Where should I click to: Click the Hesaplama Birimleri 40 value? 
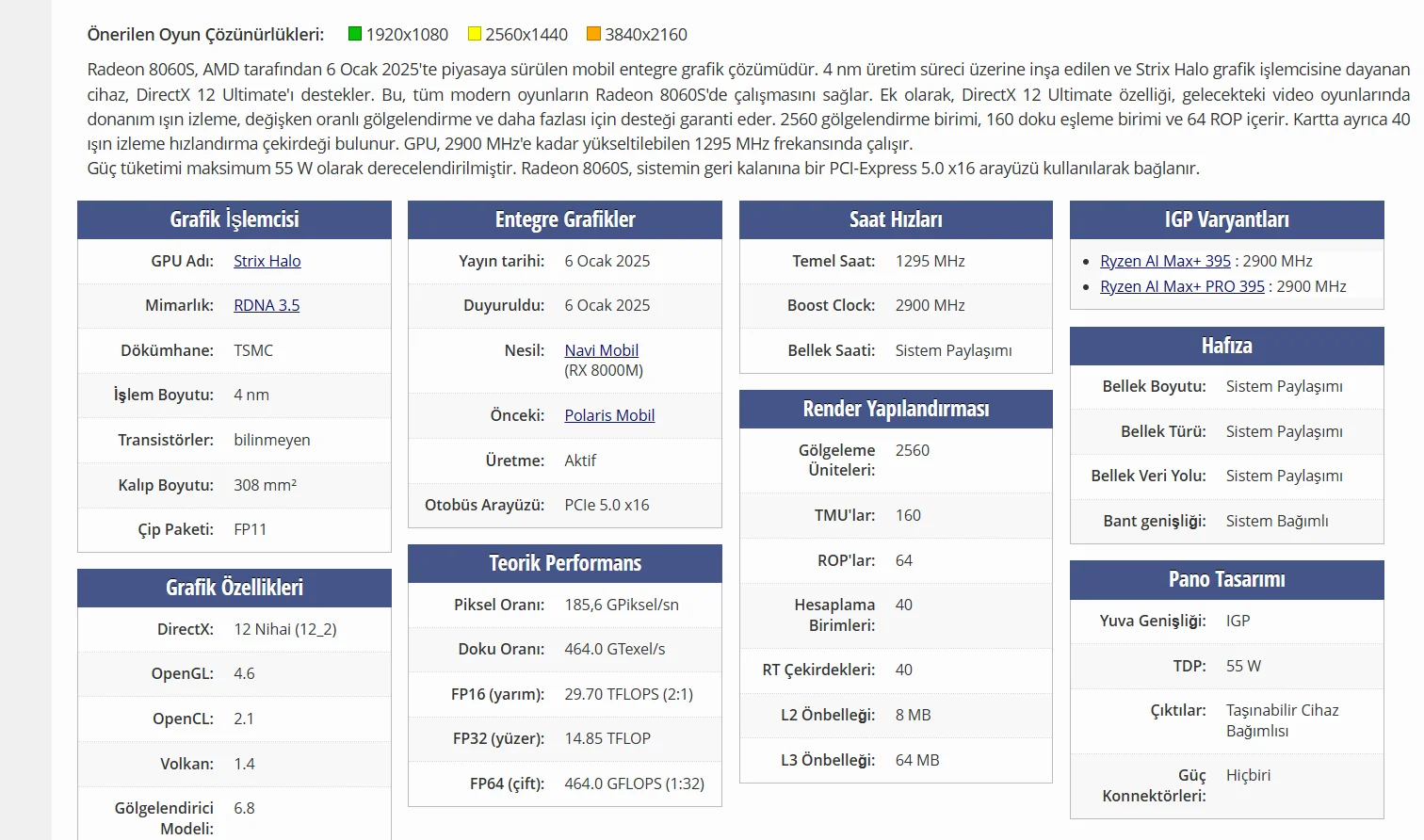pyautogui.click(x=904, y=605)
